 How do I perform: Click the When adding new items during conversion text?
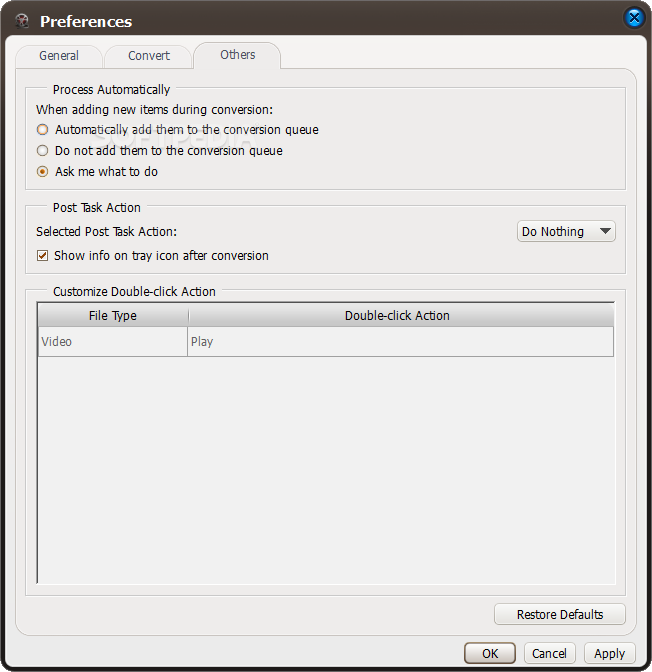(154, 110)
